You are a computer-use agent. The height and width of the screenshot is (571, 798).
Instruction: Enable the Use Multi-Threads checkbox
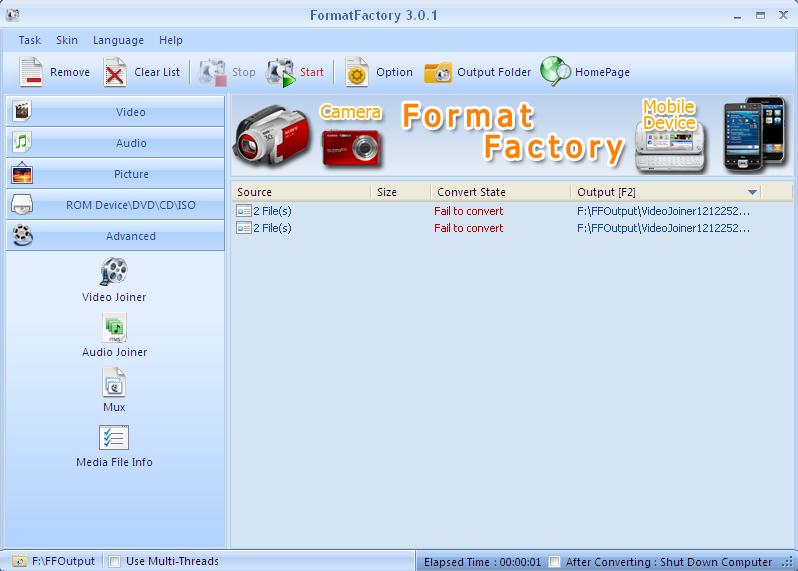click(x=115, y=561)
